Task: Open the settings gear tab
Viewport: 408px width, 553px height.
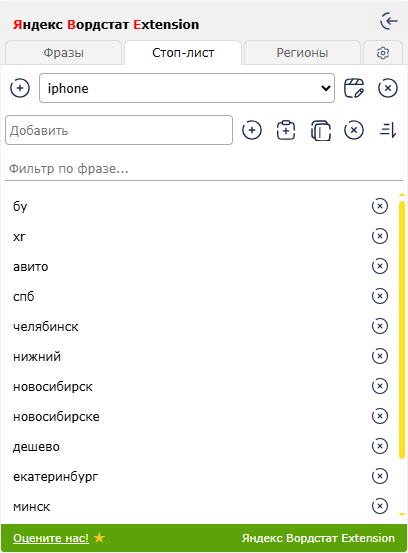Action: pyautogui.click(x=383, y=53)
